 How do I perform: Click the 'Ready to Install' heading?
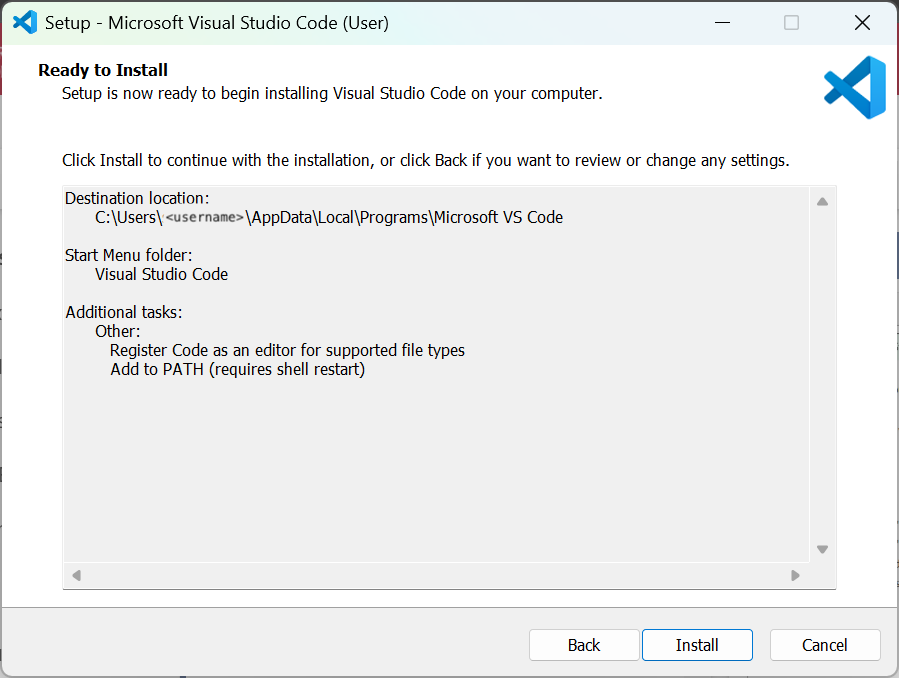[x=103, y=70]
